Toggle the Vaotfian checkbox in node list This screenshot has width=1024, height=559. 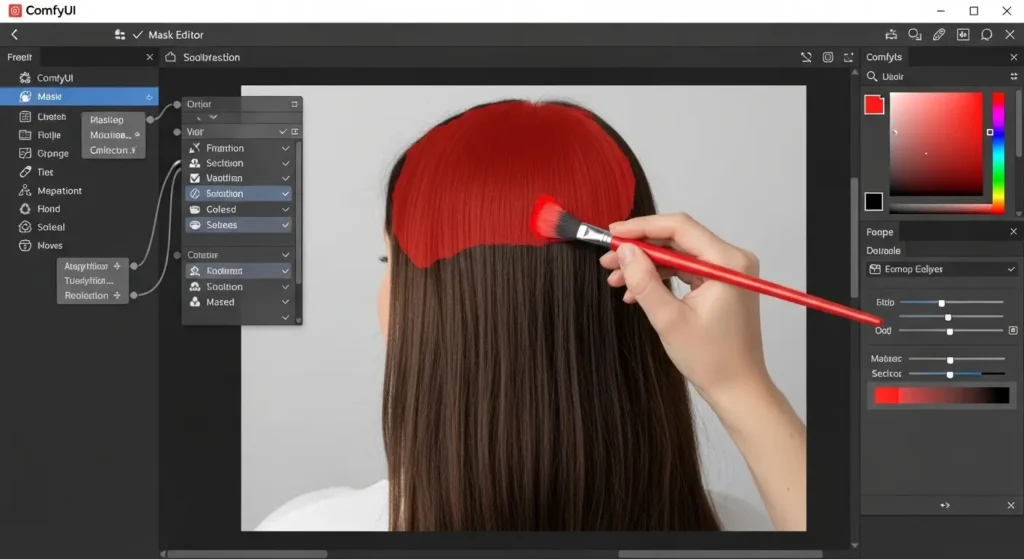point(194,178)
